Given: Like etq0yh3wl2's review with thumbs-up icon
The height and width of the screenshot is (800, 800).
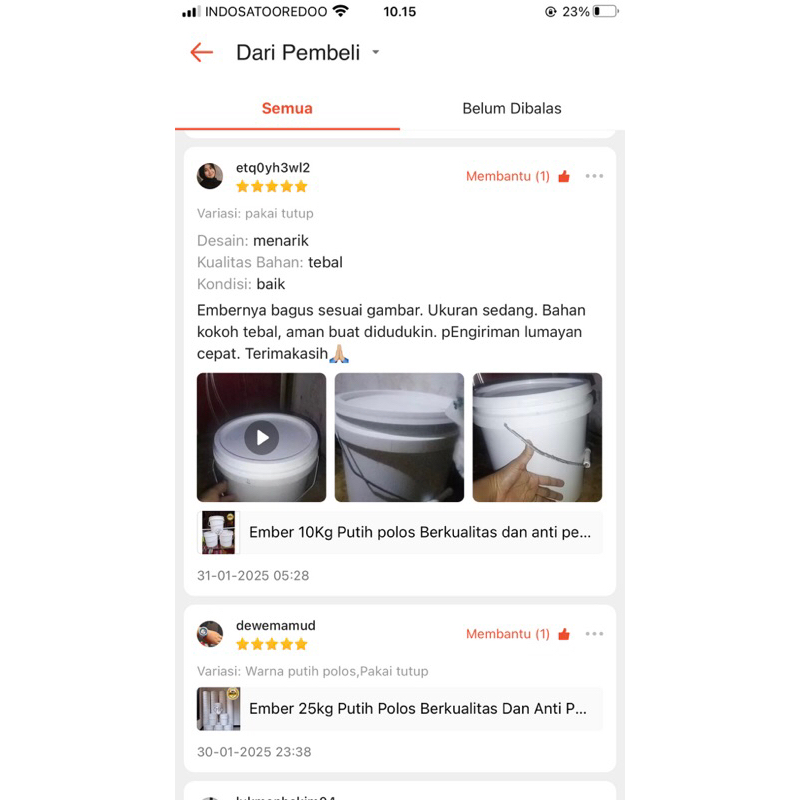Looking at the screenshot, I should [564, 177].
